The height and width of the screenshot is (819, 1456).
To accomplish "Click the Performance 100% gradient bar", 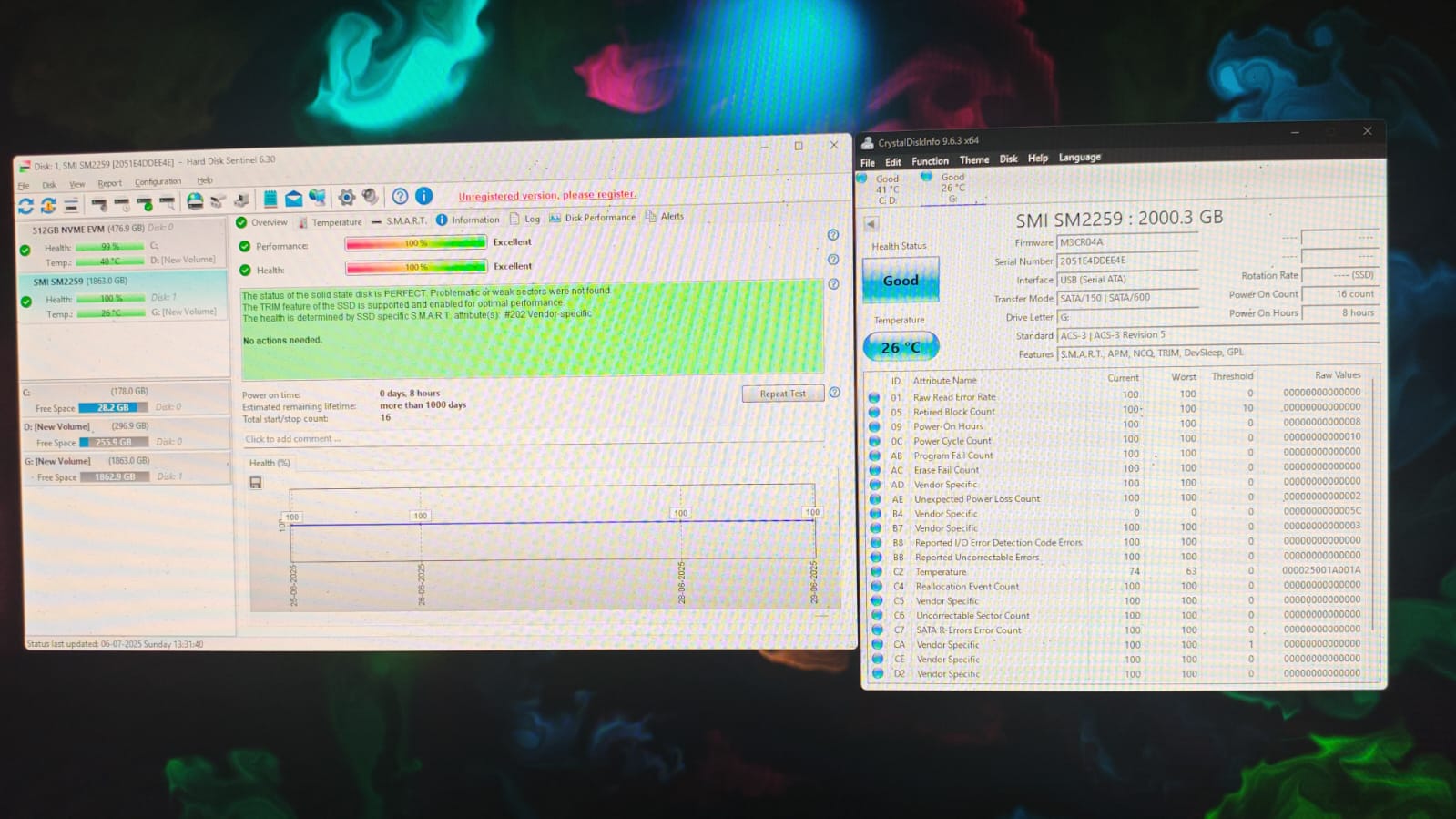I will (415, 243).
